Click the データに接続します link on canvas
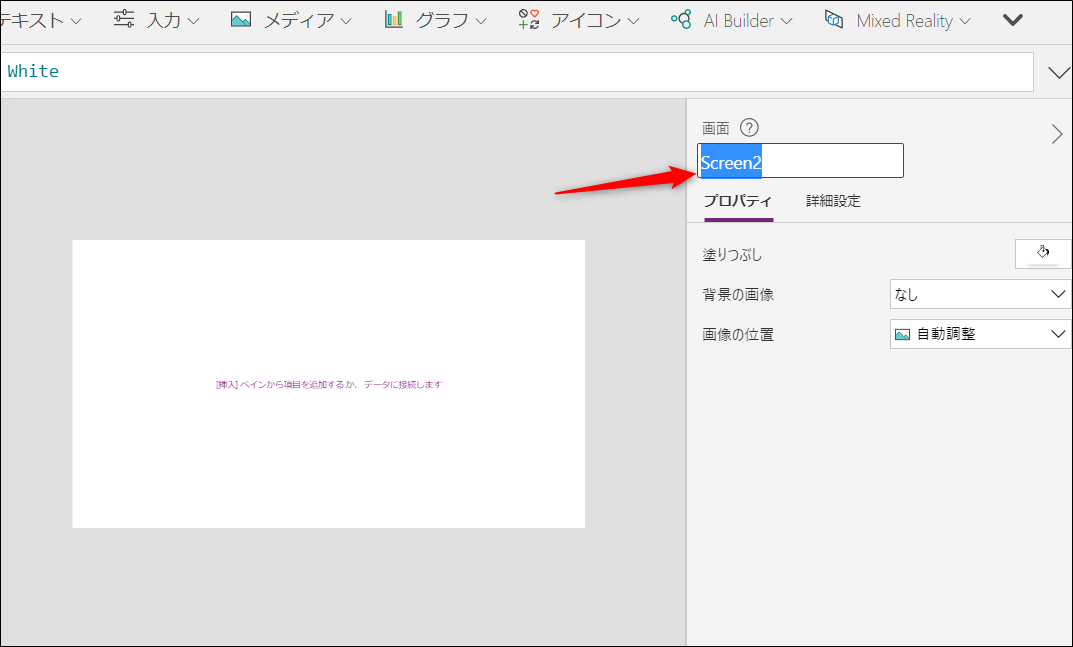Image resolution: width=1073 pixels, height=647 pixels. point(403,385)
